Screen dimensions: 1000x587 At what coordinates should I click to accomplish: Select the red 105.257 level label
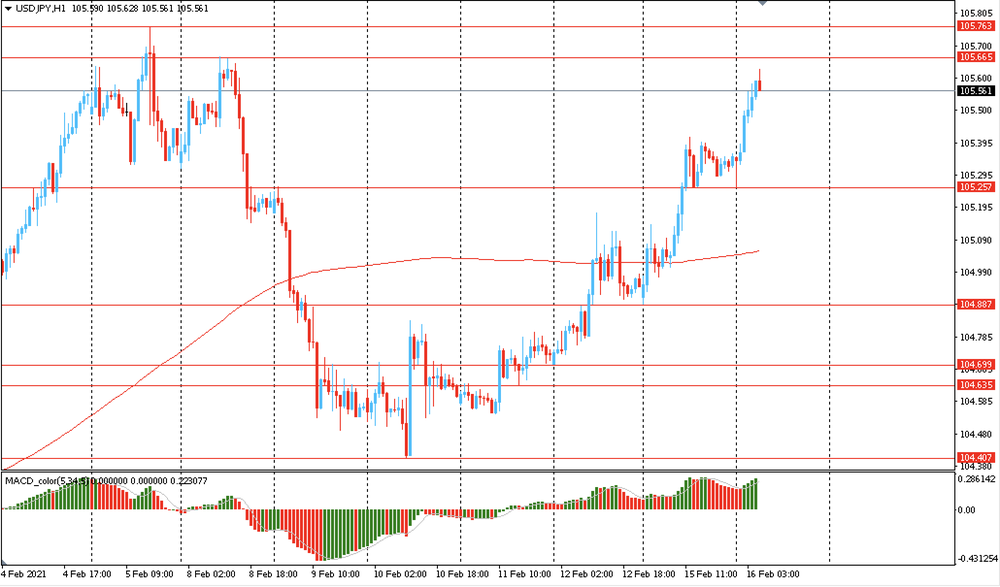pos(976,187)
